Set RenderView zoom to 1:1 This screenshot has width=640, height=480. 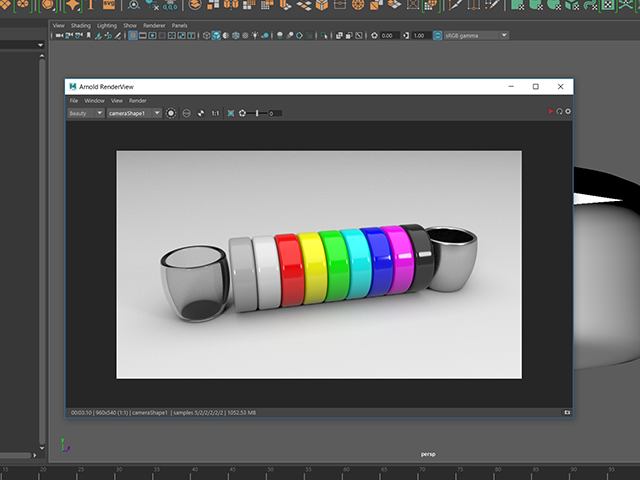[215, 113]
